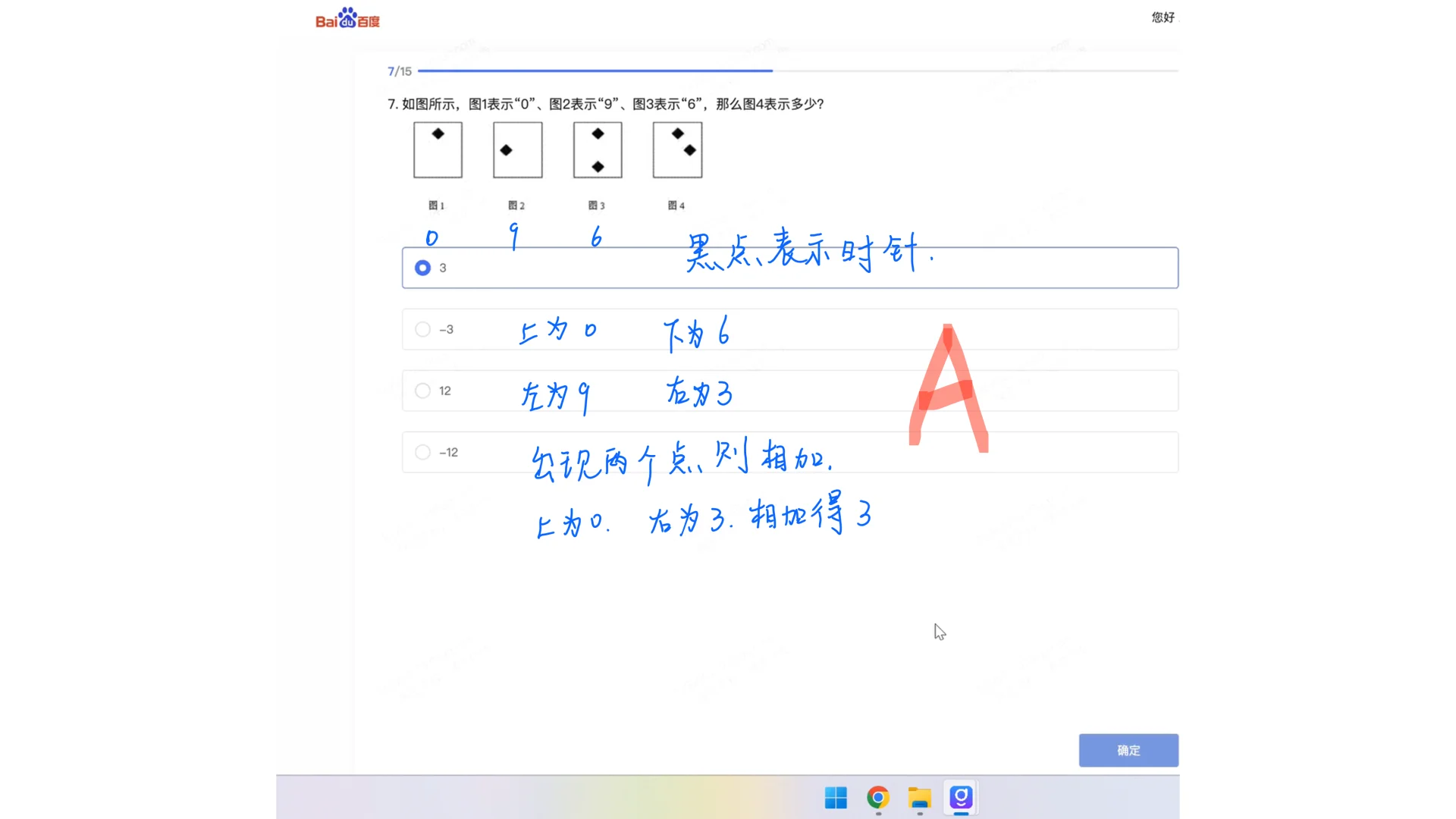Open Google Chrome from the taskbar

point(878,798)
